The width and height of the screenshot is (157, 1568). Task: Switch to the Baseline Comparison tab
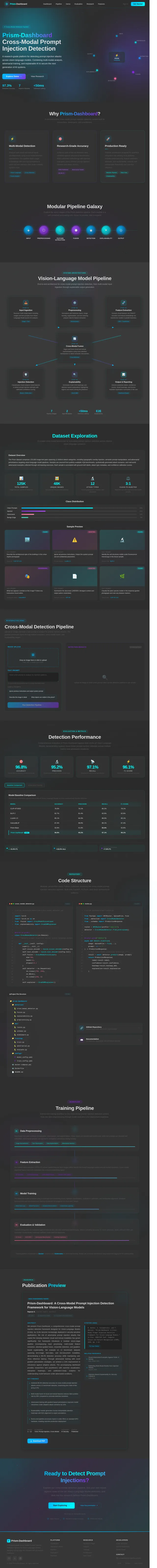pyautogui.click(x=14, y=785)
